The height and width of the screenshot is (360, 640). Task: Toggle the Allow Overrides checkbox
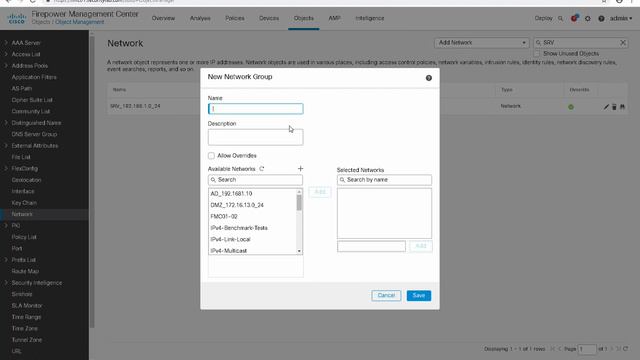pos(211,156)
